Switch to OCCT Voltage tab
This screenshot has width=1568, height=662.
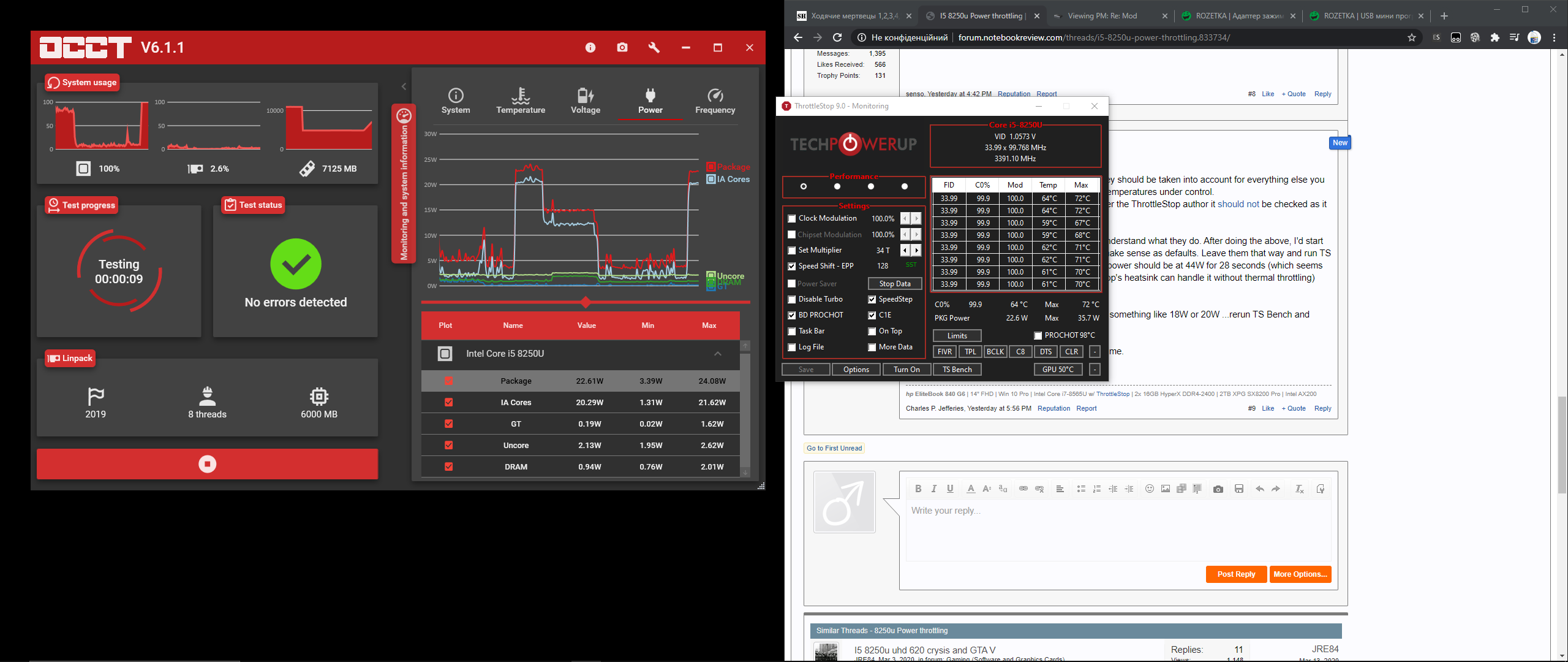point(585,101)
